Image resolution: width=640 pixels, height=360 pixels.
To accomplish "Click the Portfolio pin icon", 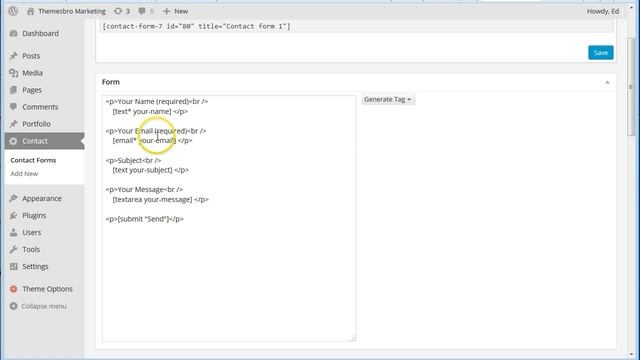I will 13,124.
